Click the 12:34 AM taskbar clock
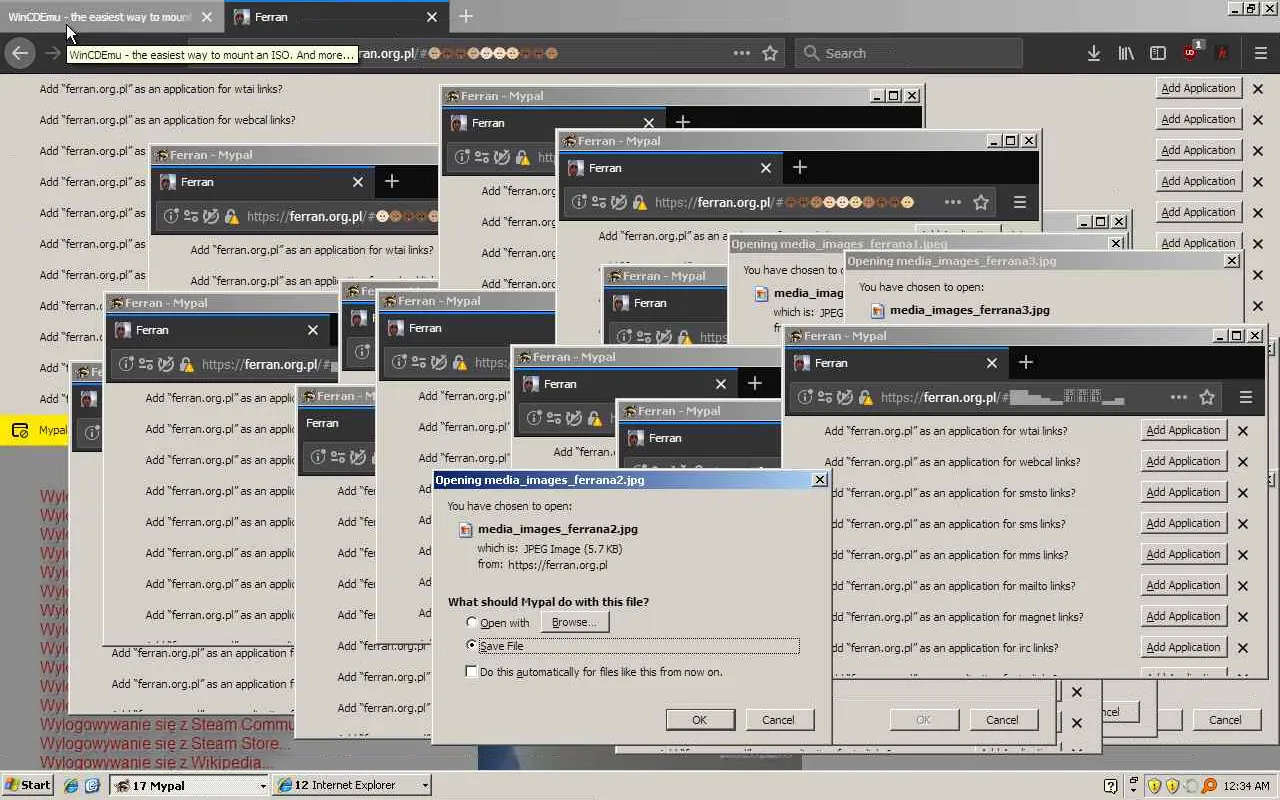This screenshot has height=800, width=1280. click(1247, 786)
